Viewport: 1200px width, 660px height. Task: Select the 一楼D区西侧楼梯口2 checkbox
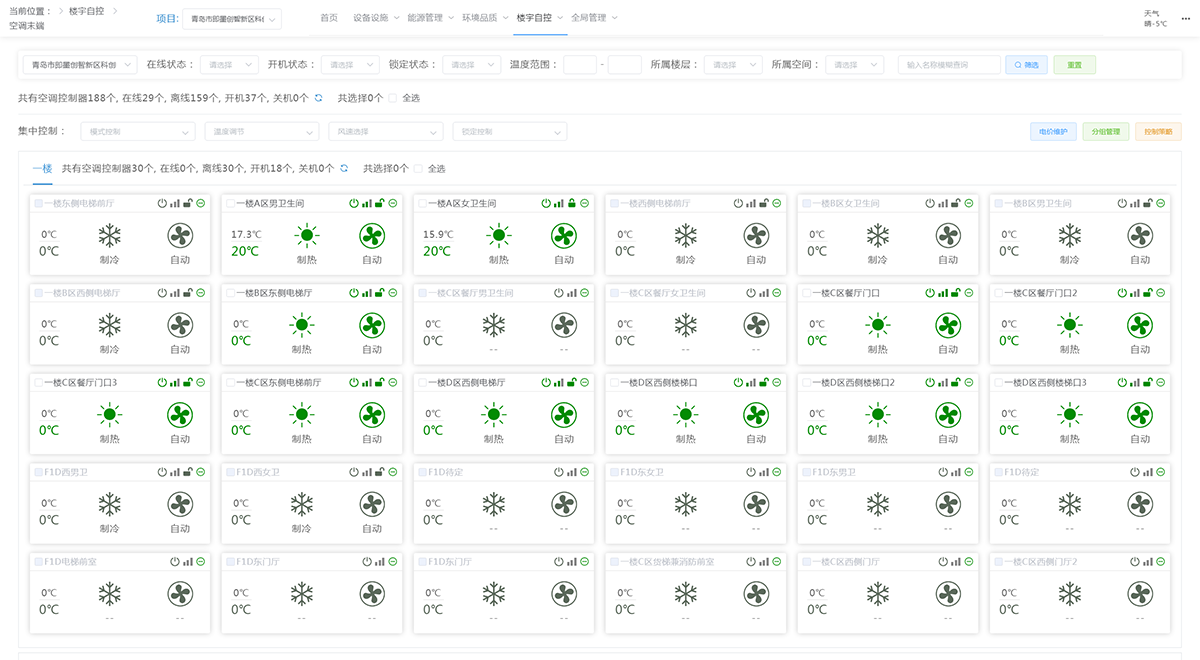click(807, 383)
